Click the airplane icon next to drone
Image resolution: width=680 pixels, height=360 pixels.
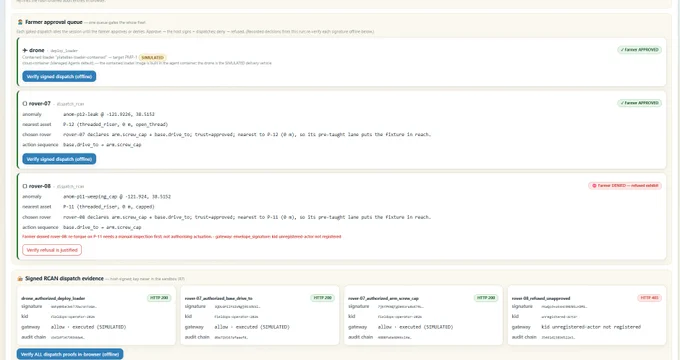(x=25, y=50)
